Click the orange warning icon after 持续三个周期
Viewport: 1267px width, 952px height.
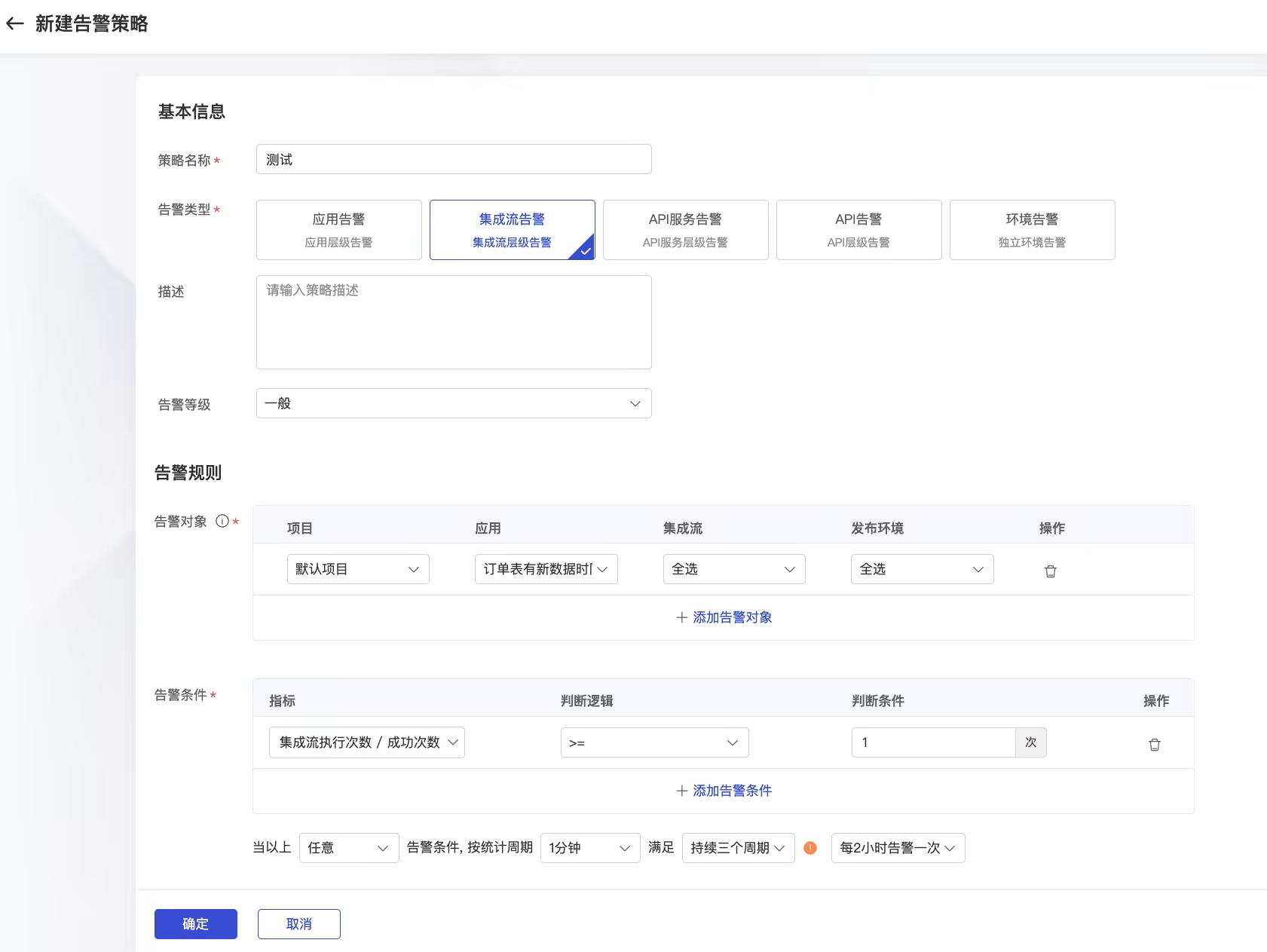coord(810,848)
